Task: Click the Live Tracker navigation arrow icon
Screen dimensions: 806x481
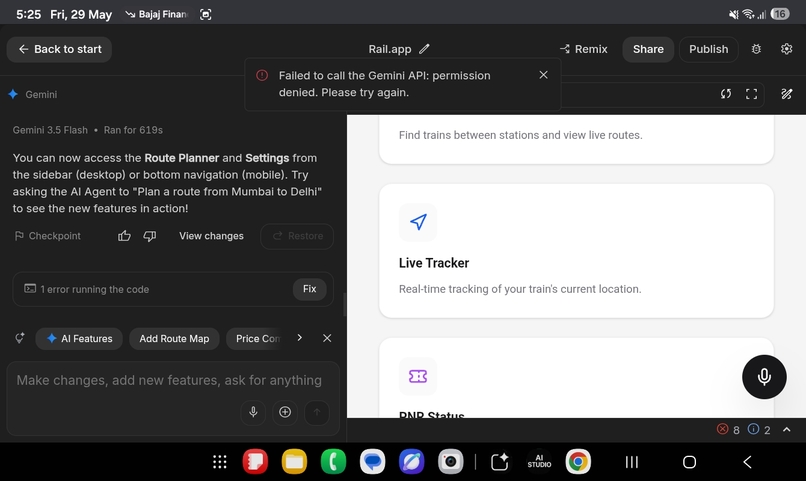Action: pos(418,222)
